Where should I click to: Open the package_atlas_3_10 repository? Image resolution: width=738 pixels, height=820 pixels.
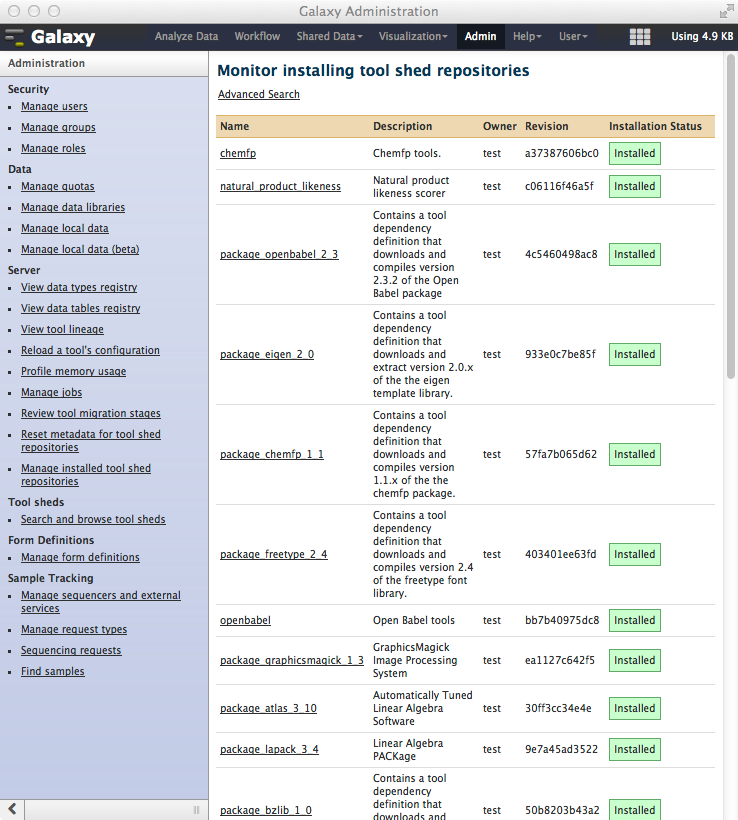coord(268,708)
